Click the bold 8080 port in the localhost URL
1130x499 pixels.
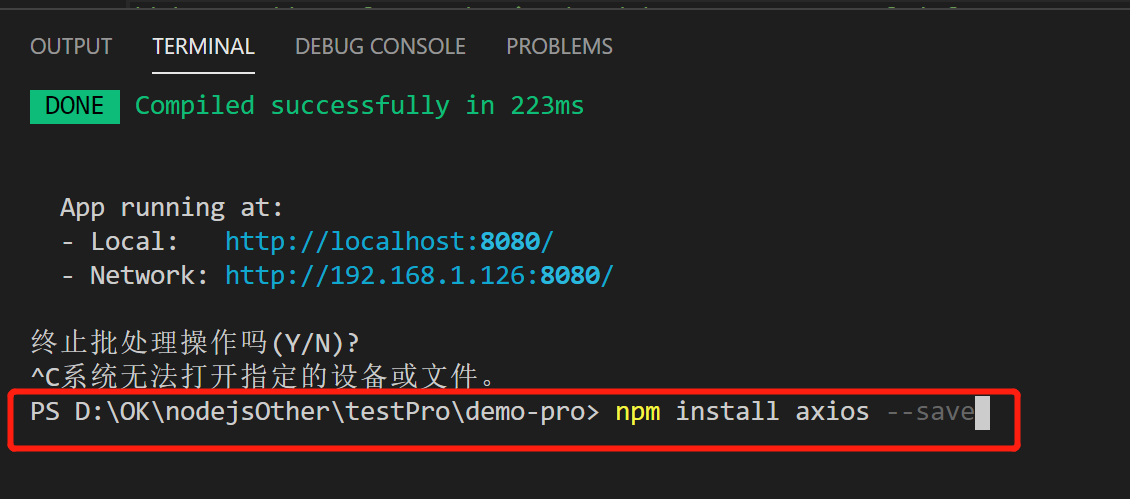(x=510, y=241)
